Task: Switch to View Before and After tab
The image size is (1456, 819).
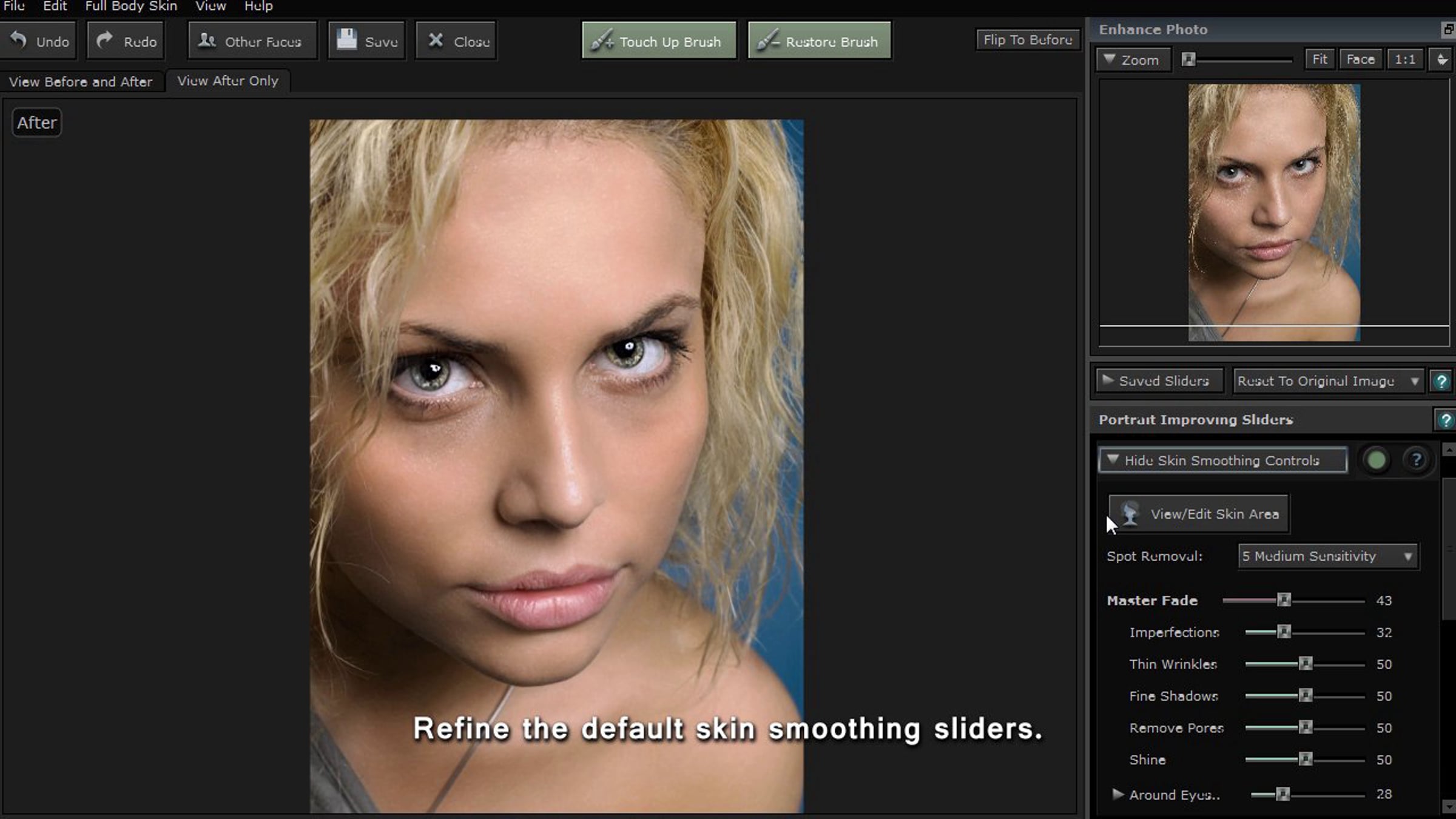Action: pyautogui.click(x=81, y=82)
